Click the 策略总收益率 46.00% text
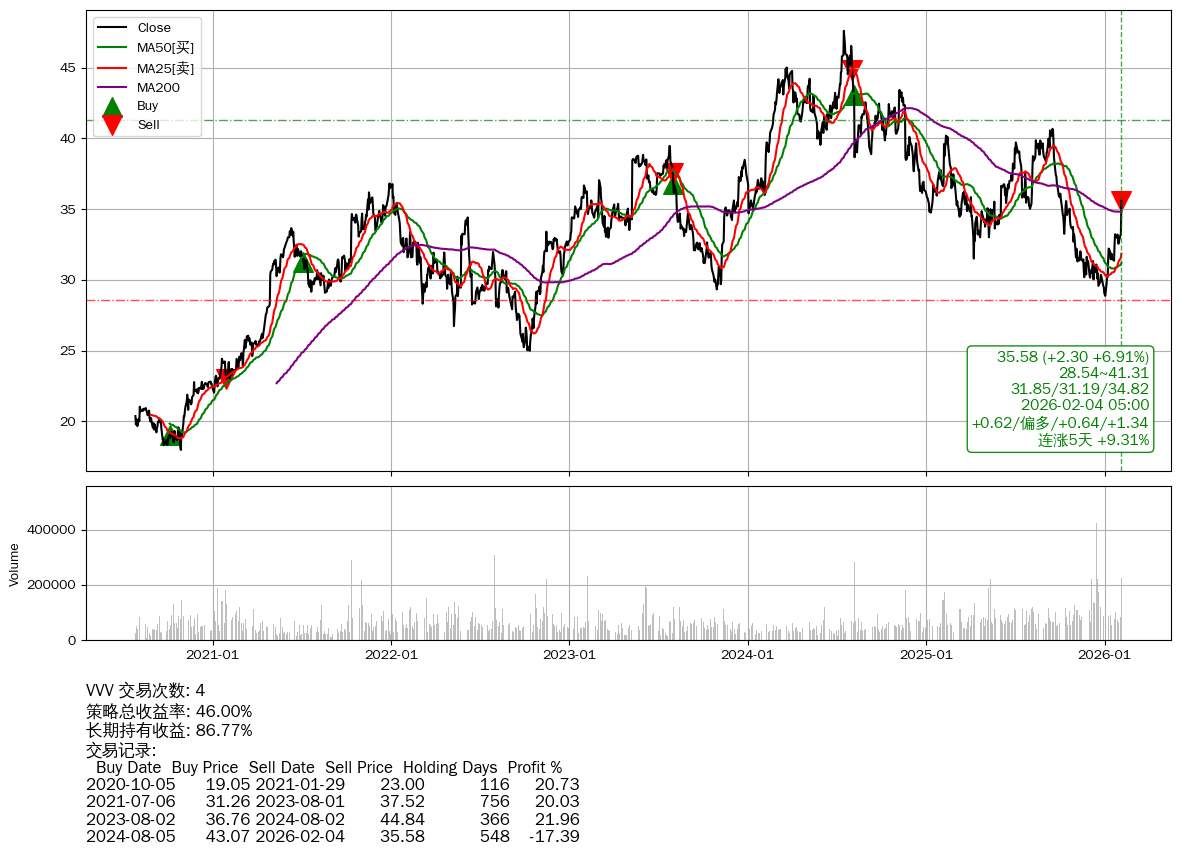The image size is (1180, 855). point(169,711)
